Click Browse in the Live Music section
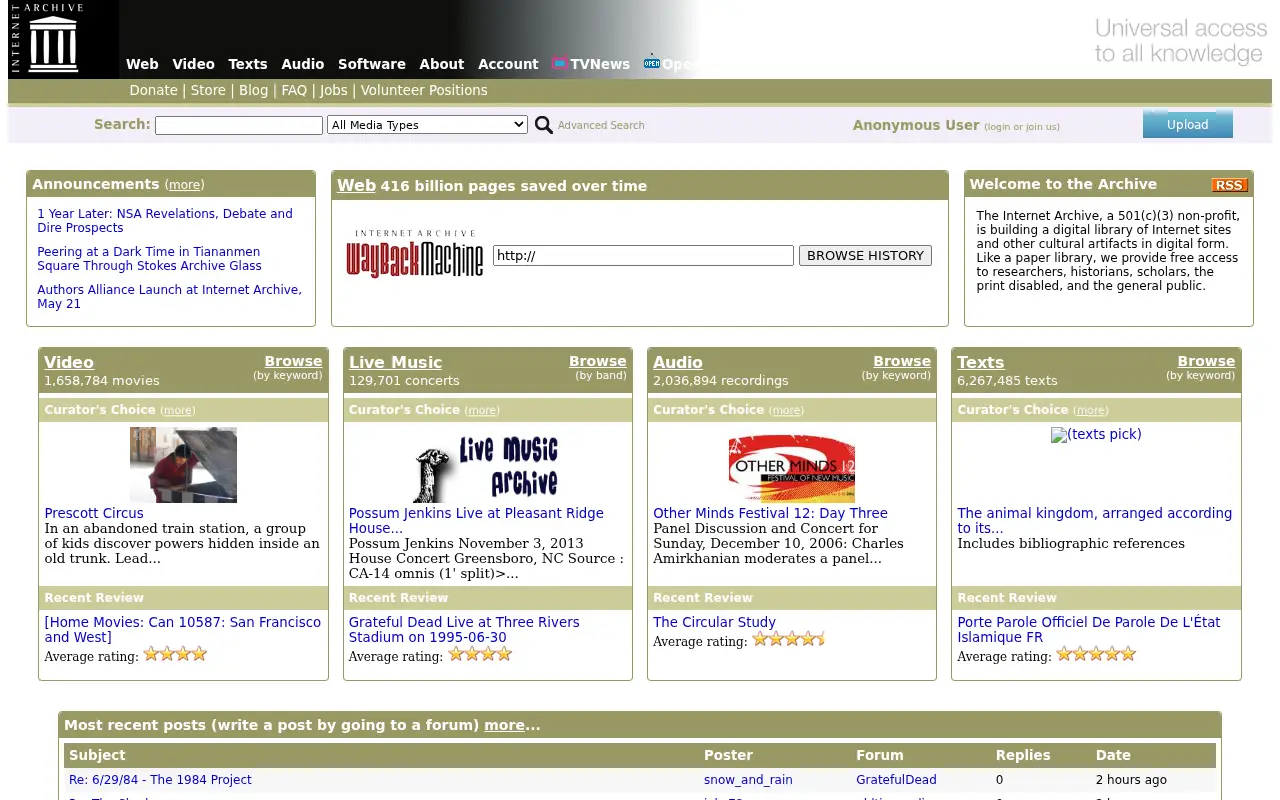This screenshot has width=1280, height=800. 598,361
